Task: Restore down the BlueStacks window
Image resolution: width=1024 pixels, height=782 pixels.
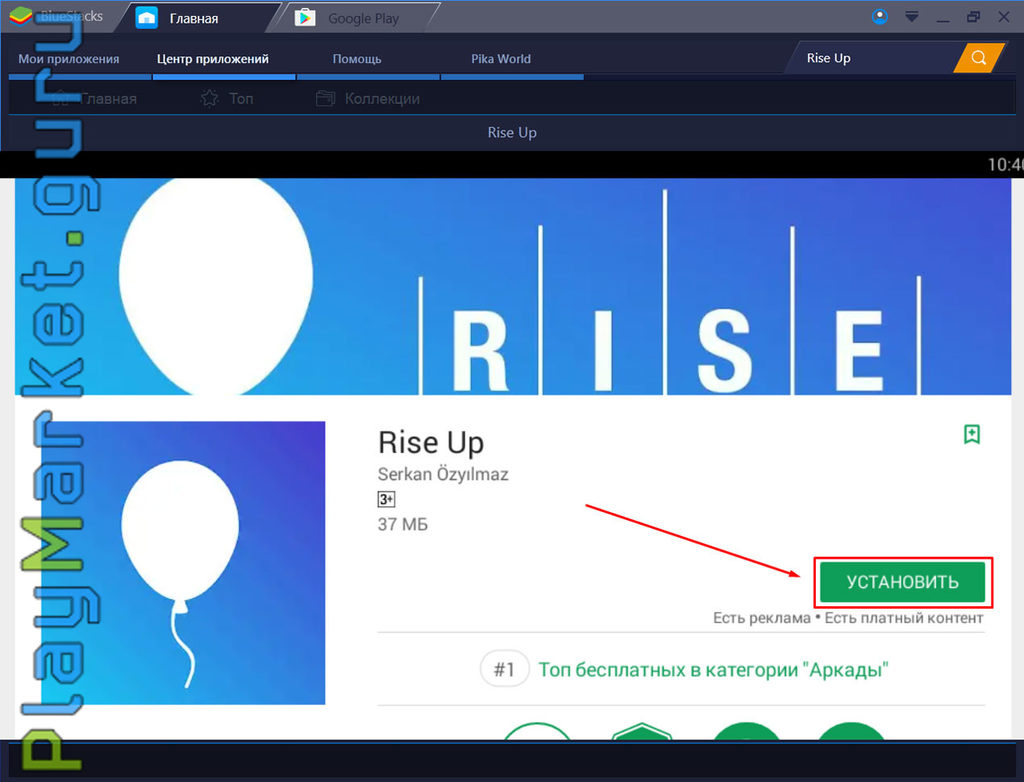Action: [973, 17]
